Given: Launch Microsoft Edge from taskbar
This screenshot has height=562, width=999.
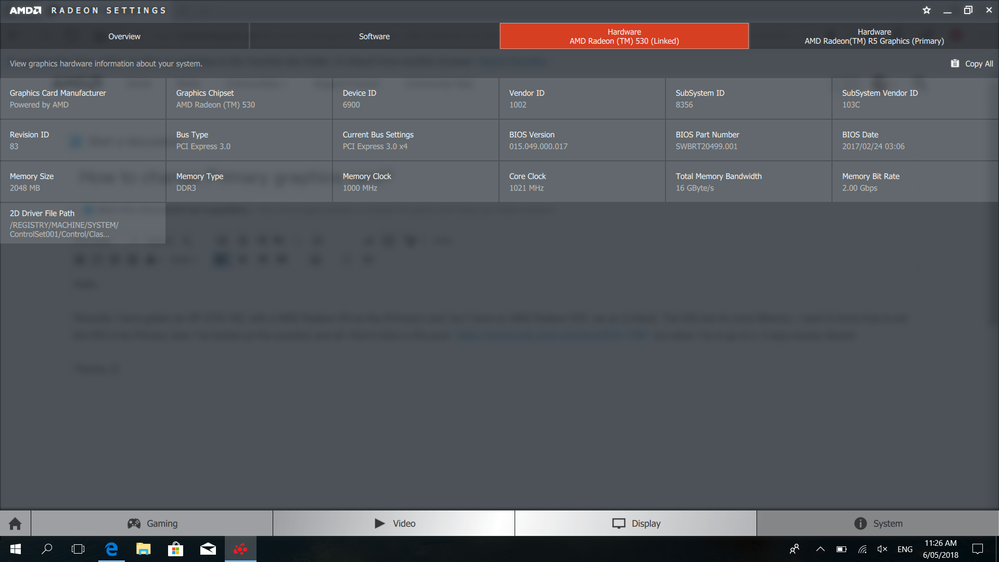Looking at the screenshot, I should [x=111, y=549].
